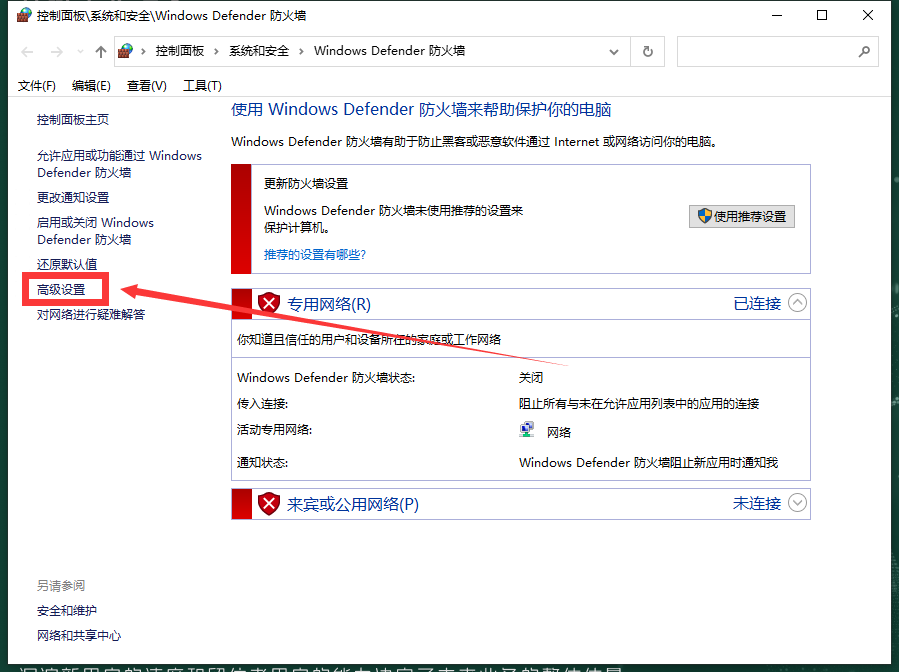Click the firewall icon in the title bar

[24, 15]
